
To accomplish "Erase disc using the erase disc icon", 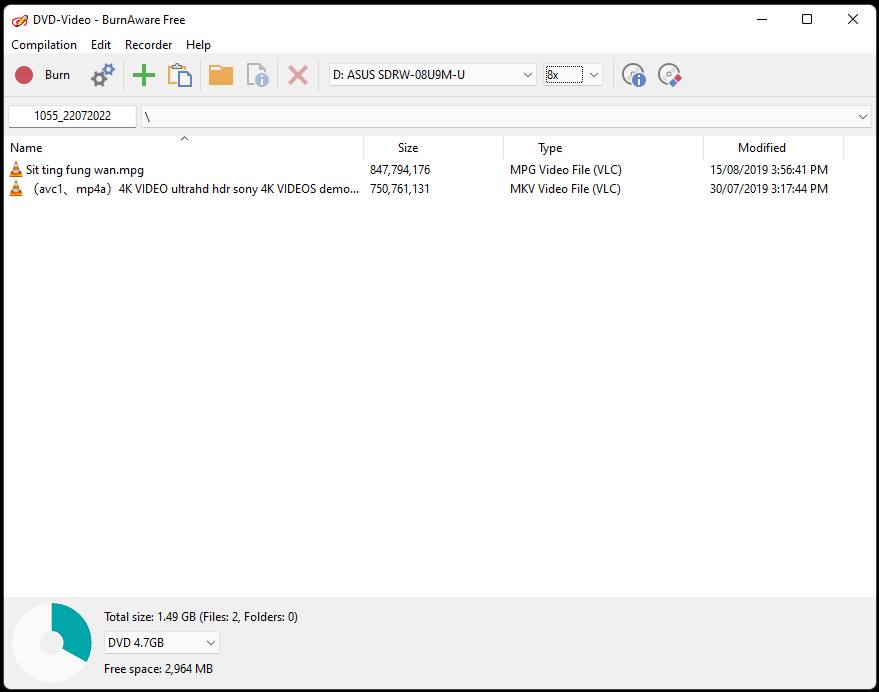I will 669,75.
